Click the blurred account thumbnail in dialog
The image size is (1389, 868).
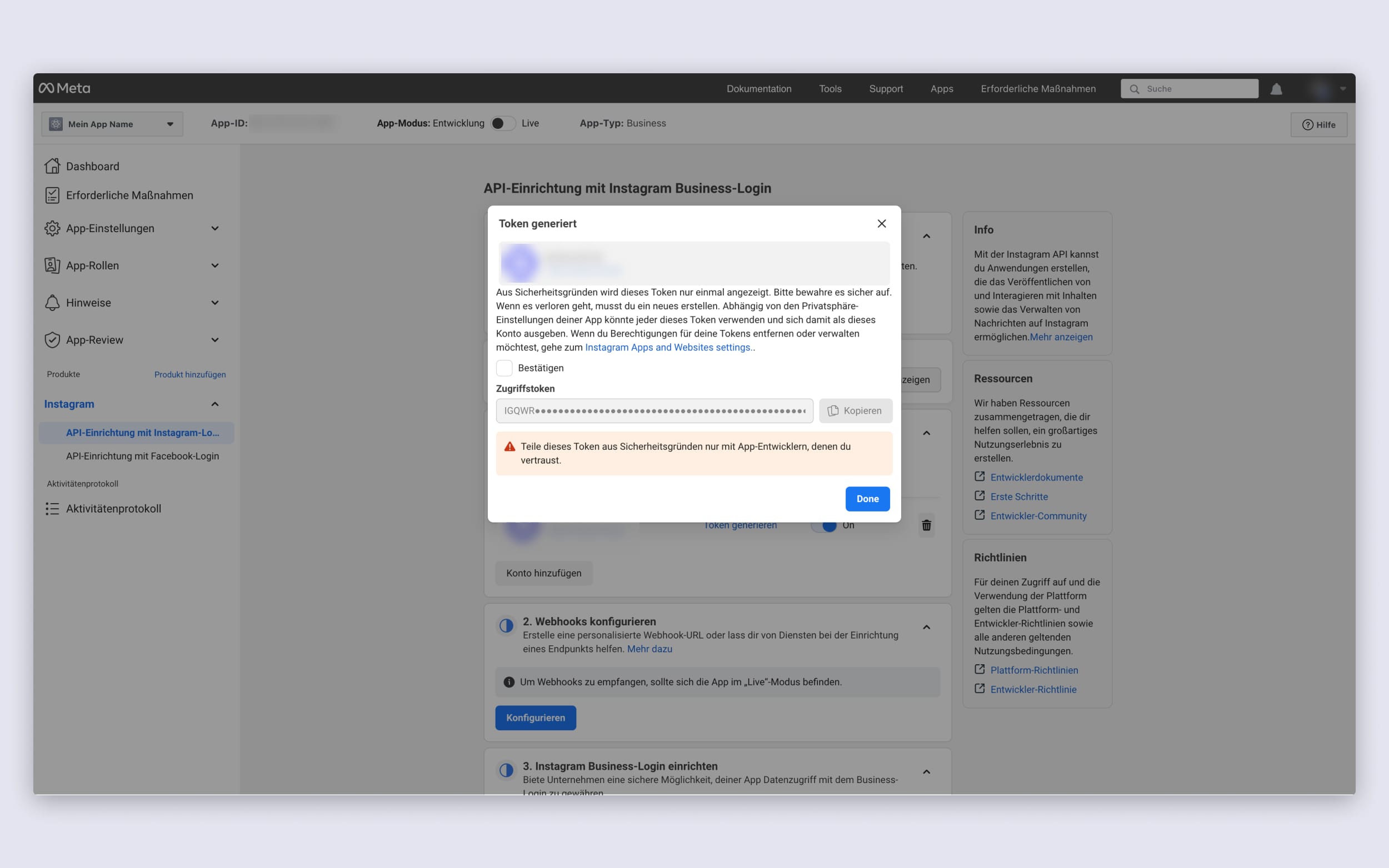pyautogui.click(x=520, y=263)
